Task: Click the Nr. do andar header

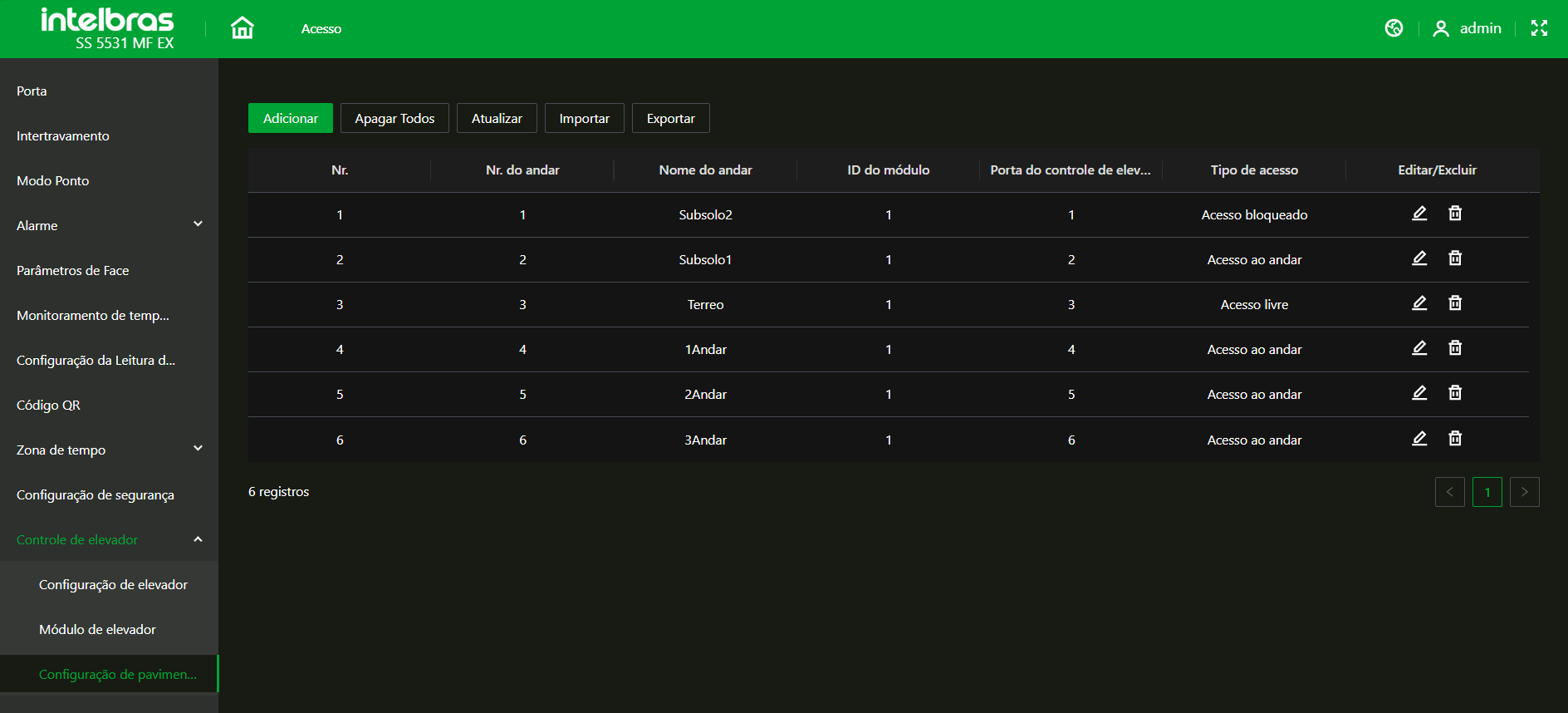Action: click(522, 170)
